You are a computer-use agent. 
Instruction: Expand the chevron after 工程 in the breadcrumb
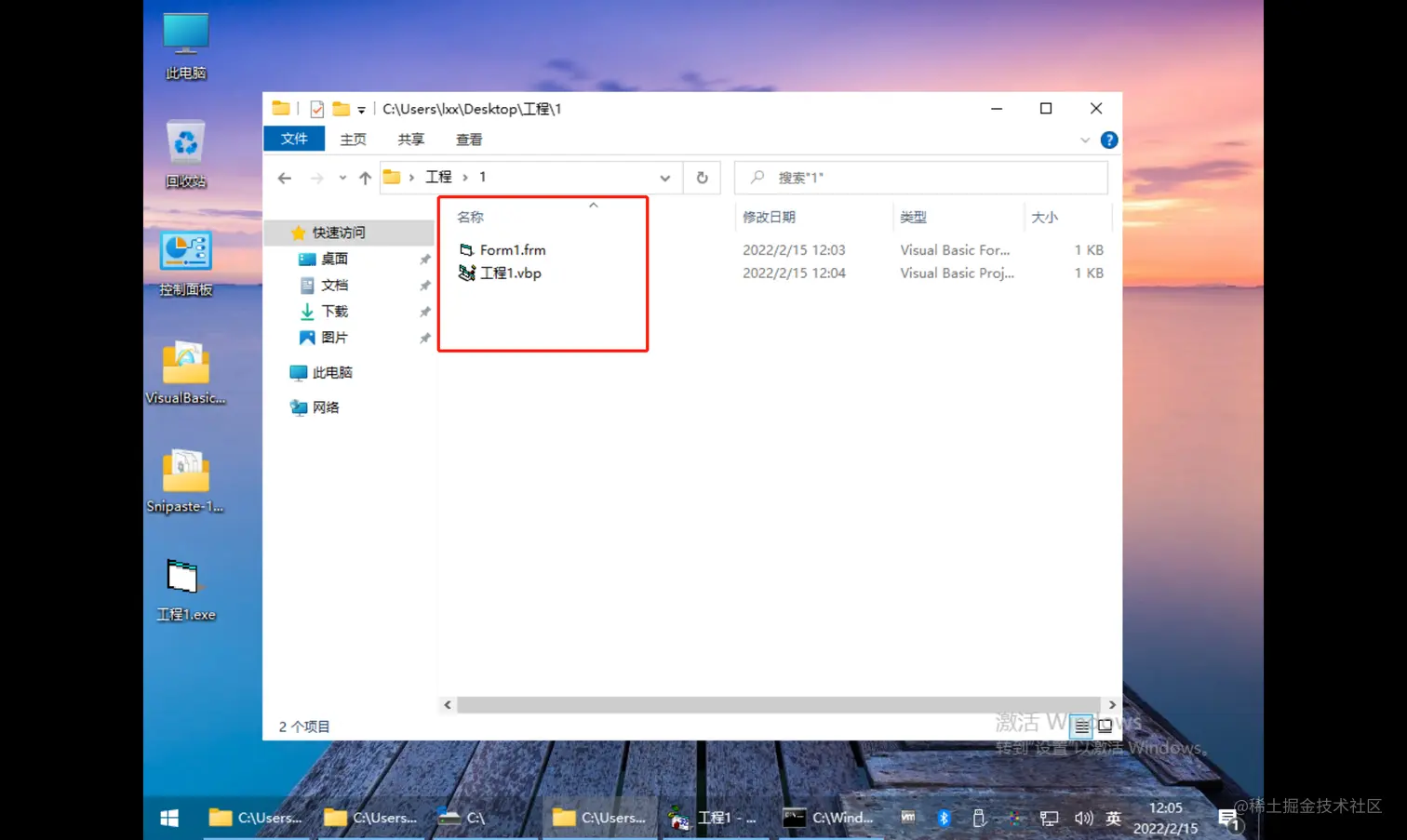coord(465,178)
